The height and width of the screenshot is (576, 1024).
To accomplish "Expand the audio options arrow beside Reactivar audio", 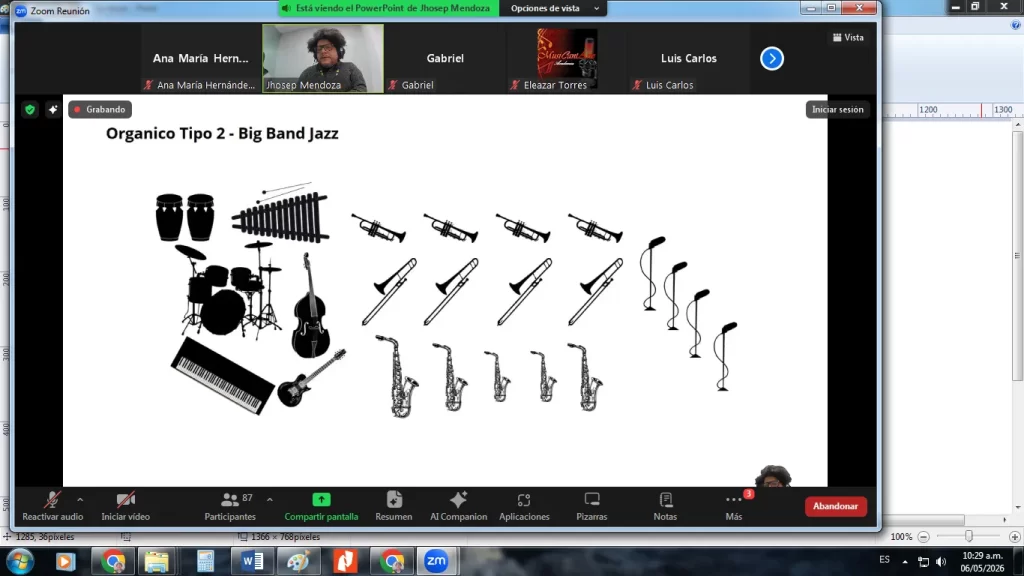I will pyautogui.click(x=80, y=500).
